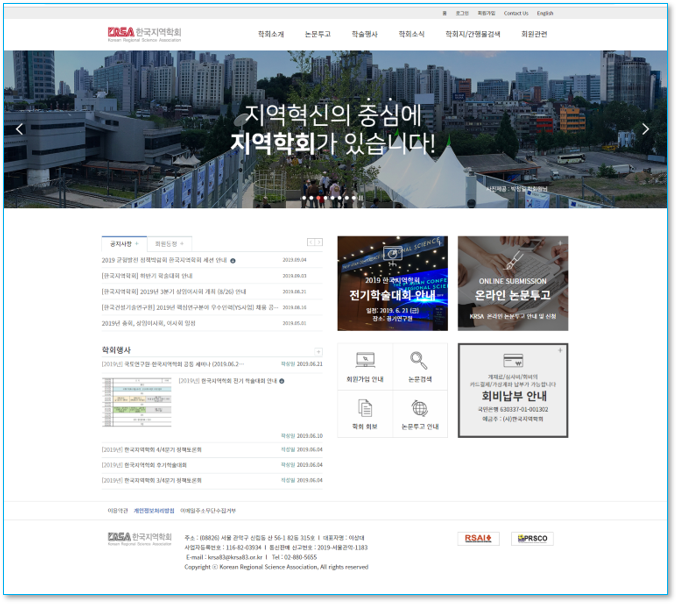
Task: Open 이용약관 footer link
Action: pyautogui.click(x=118, y=511)
